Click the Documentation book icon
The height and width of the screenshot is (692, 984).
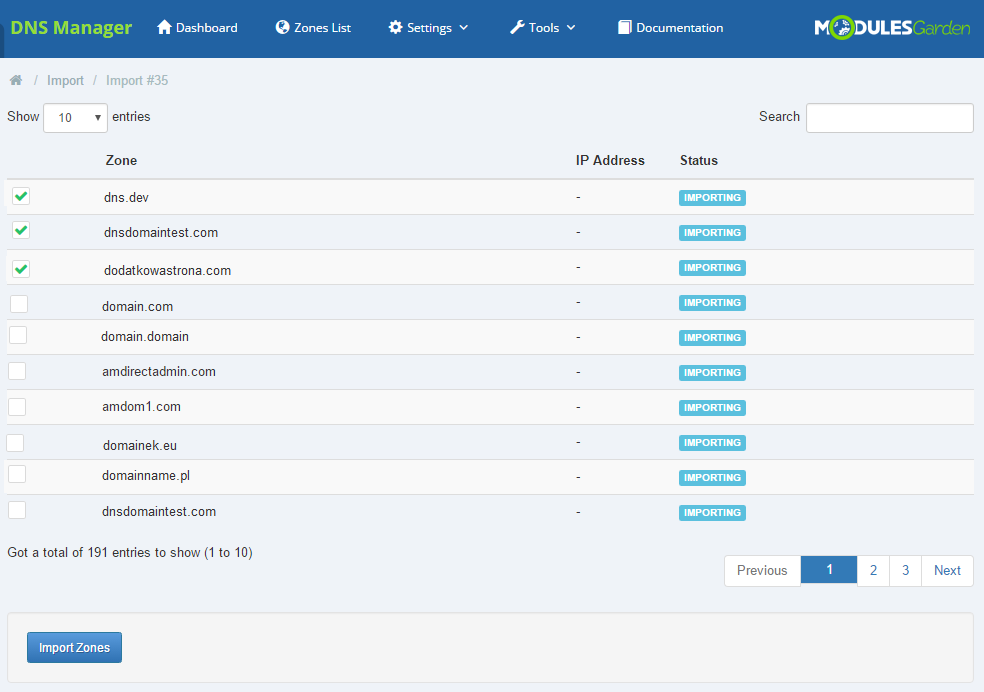[x=625, y=28]
